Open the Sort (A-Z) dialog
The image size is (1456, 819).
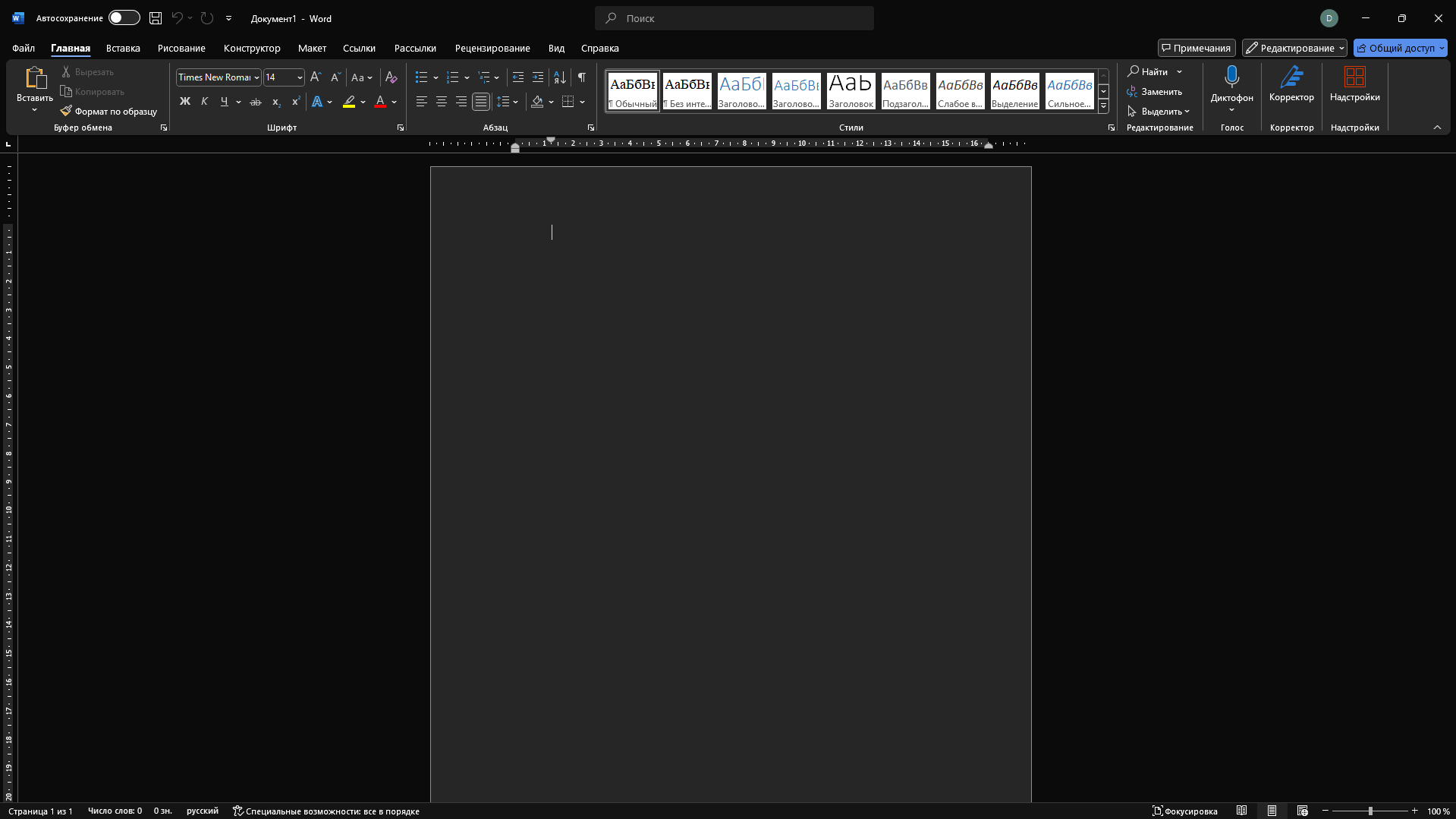(x=560, y=77)
